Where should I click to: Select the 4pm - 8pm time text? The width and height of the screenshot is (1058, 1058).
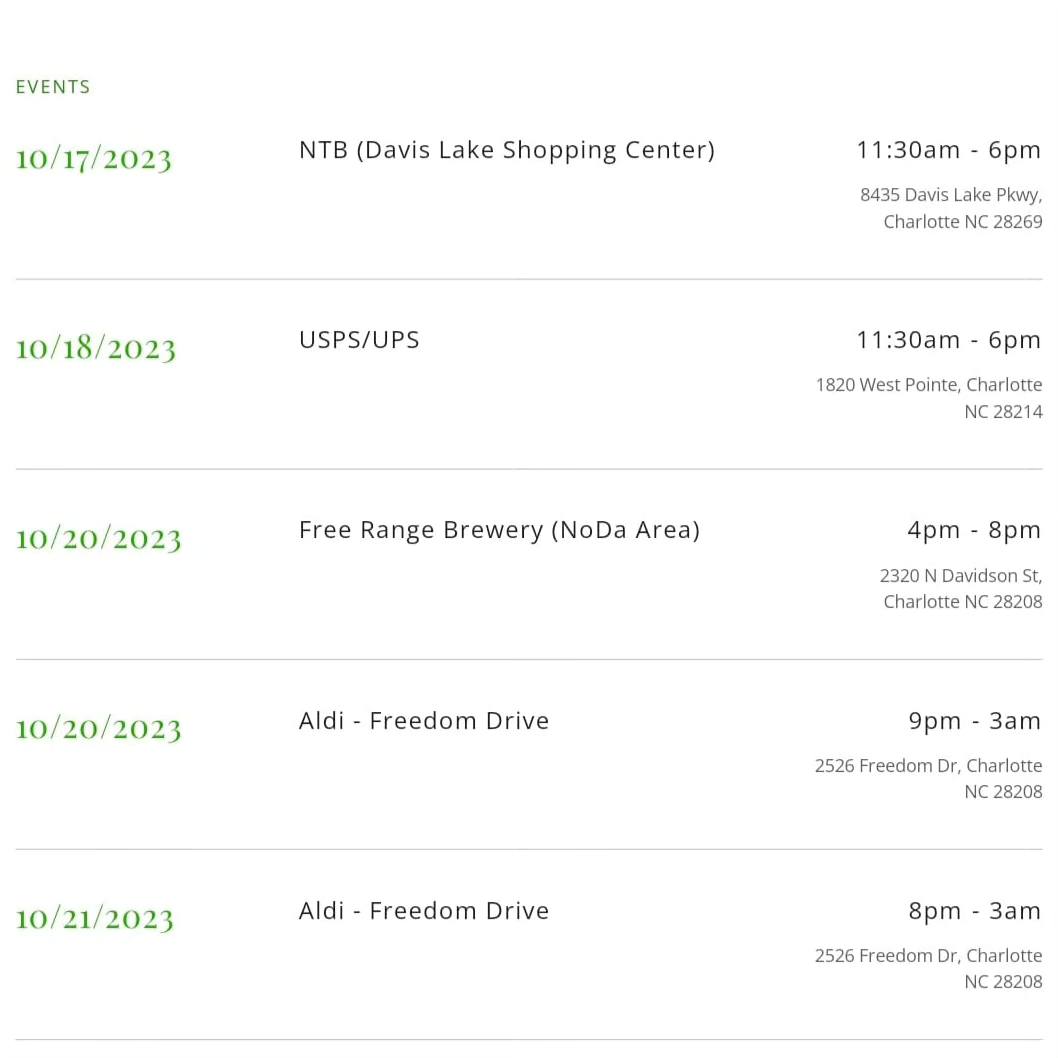[974, 530]
